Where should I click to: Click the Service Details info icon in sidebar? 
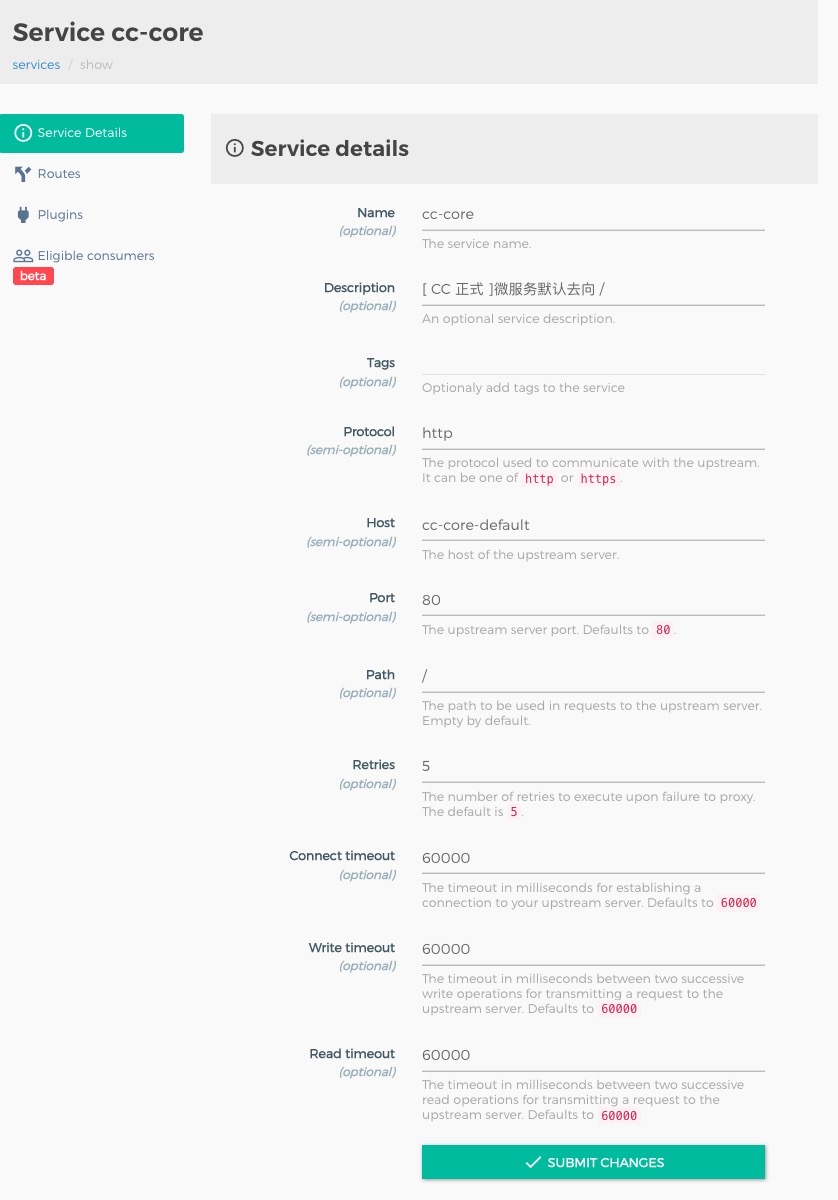click(x=23, y=133)
